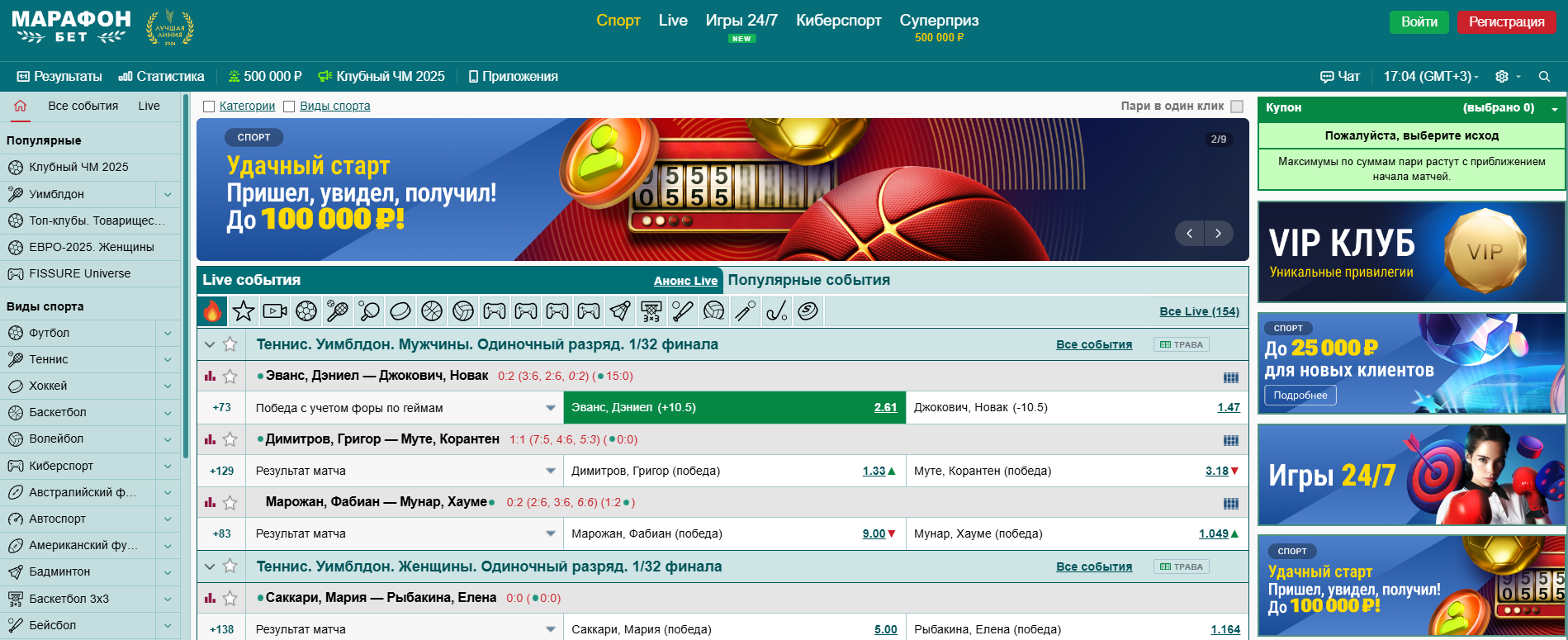The image size is (1568, 640).
Task: Show previous banner slide with left arrow
Action: [x=1190, y=234]
